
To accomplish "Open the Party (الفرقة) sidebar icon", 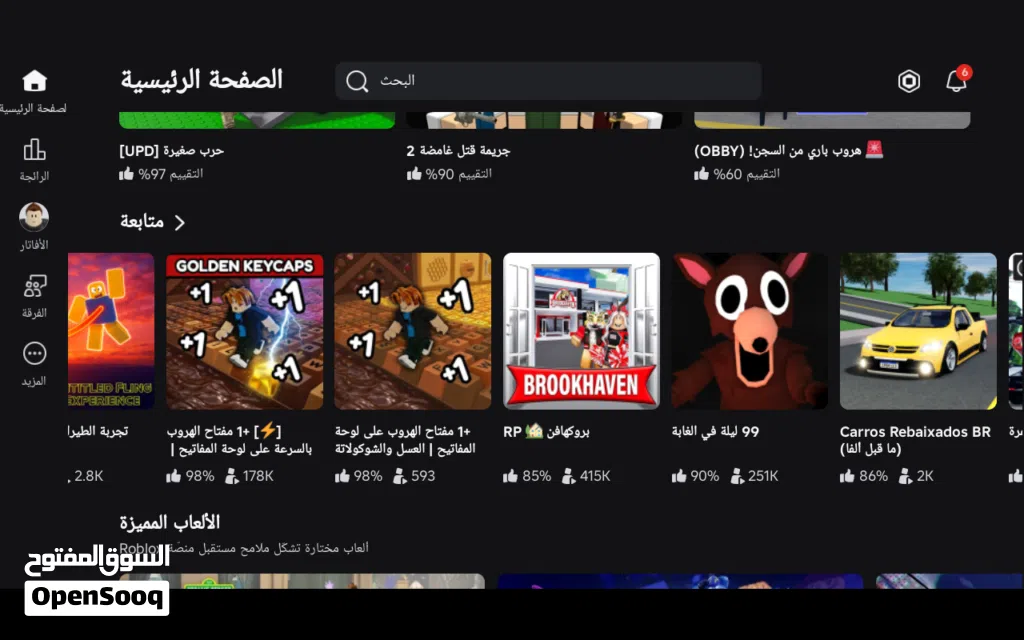I will point(35,286).
